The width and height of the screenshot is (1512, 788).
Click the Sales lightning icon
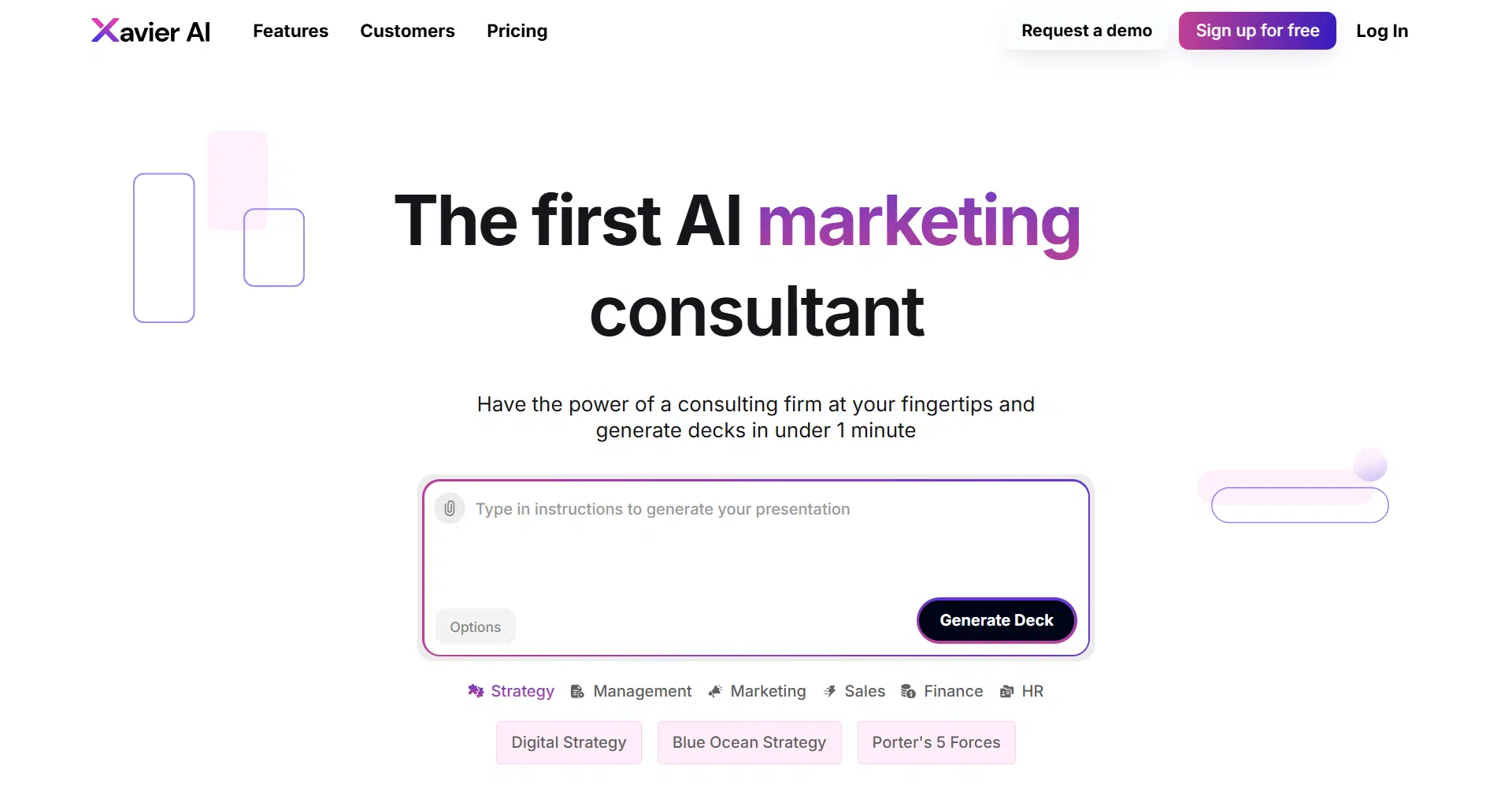(x=829, y=691)
